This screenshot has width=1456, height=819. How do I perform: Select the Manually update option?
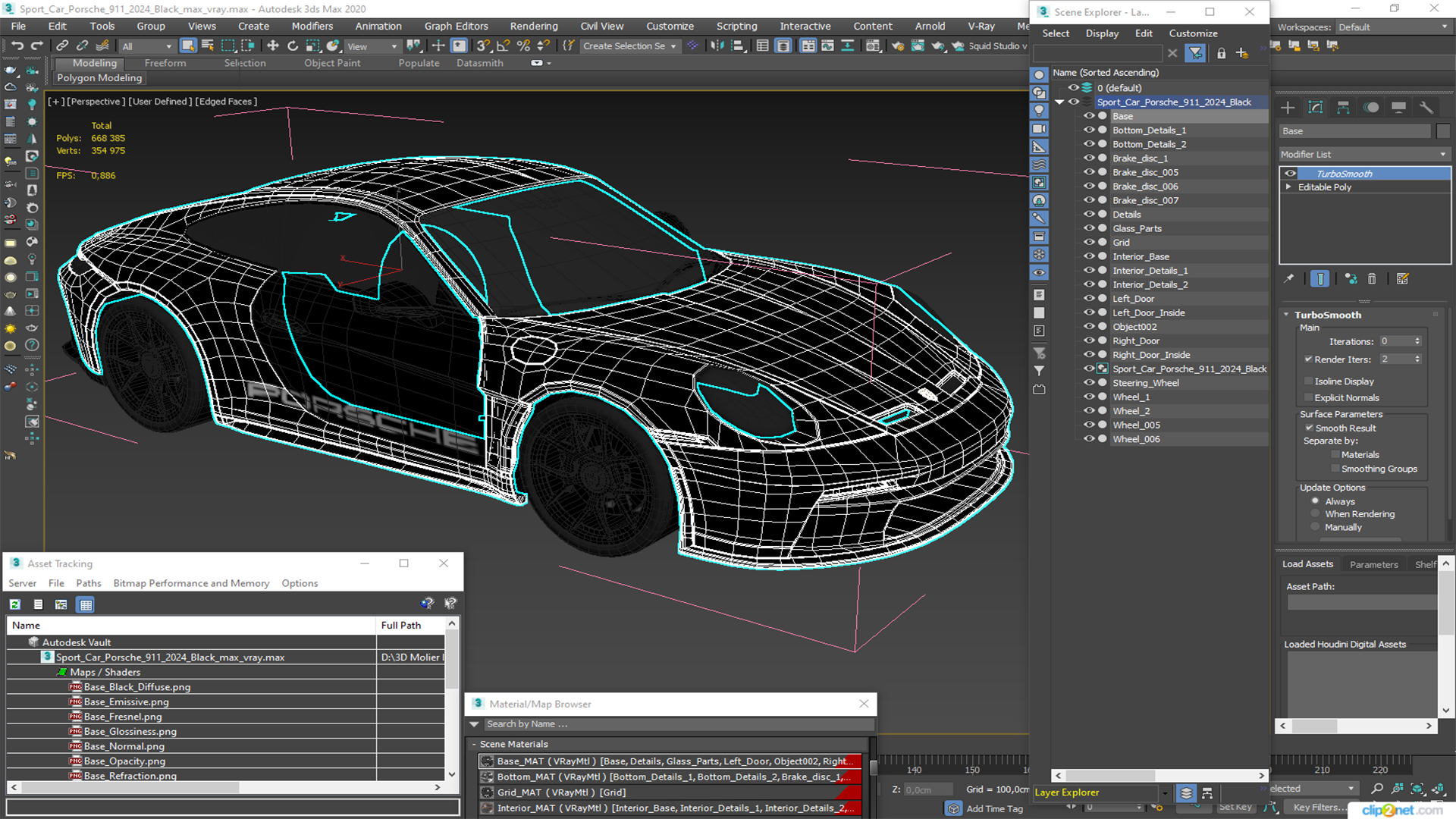[x=1316, y=527]
